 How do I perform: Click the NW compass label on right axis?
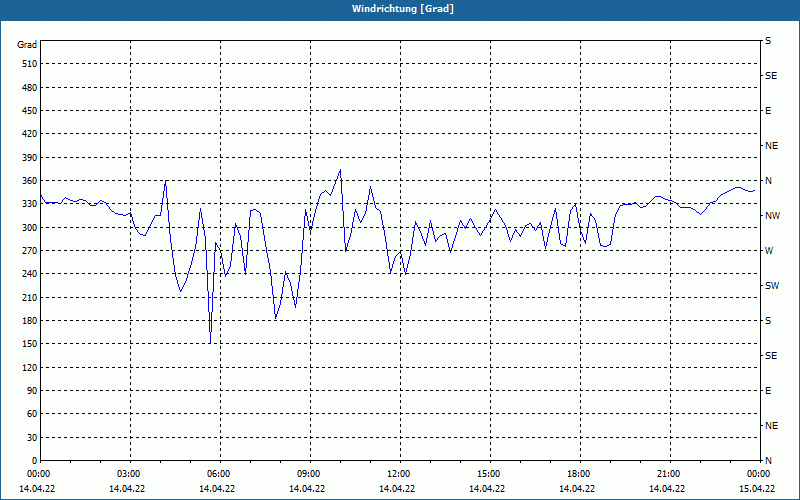[772, 216]
